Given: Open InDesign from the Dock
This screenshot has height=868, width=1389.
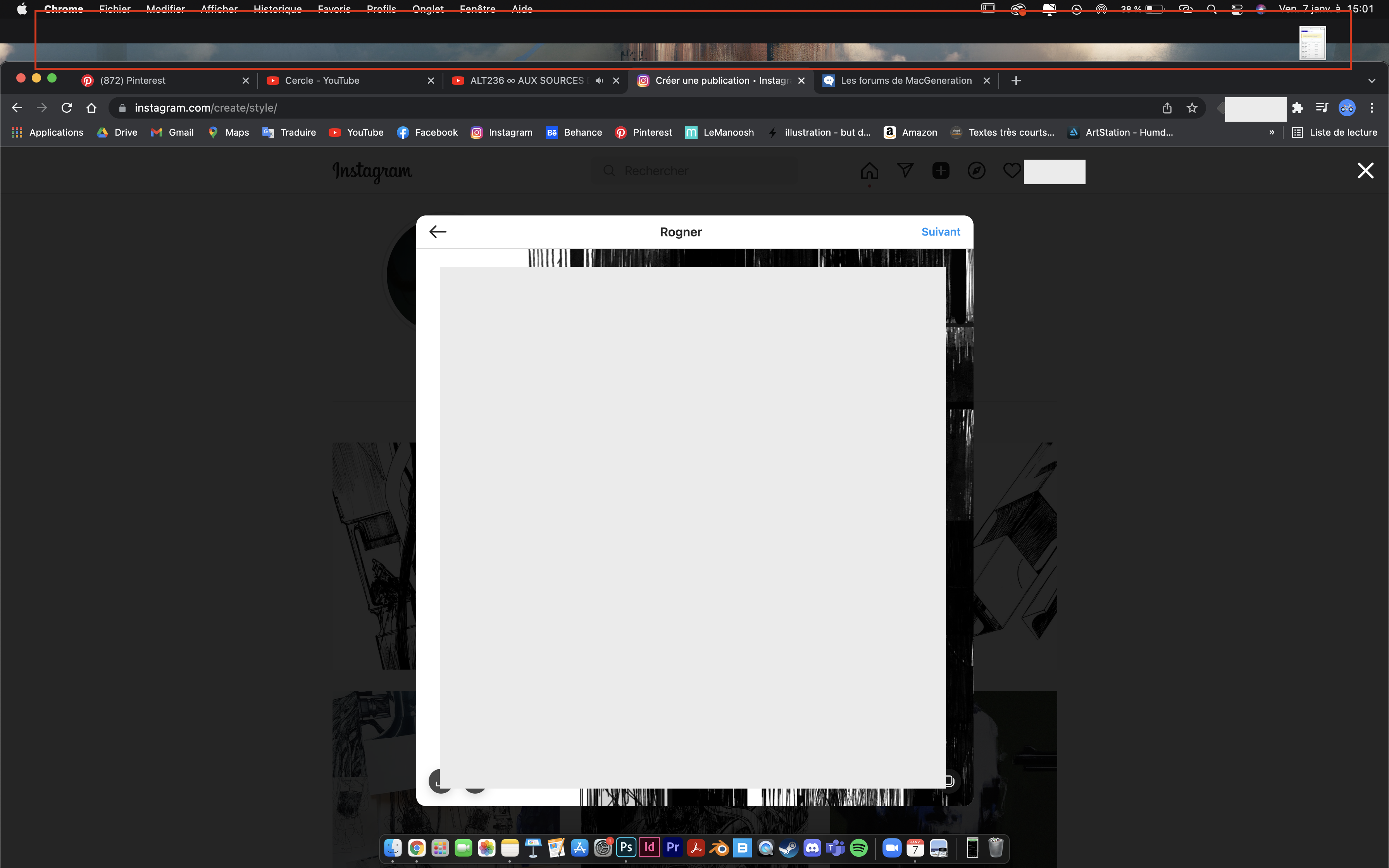Looking at the screenshot, I should tap(650, 848).
